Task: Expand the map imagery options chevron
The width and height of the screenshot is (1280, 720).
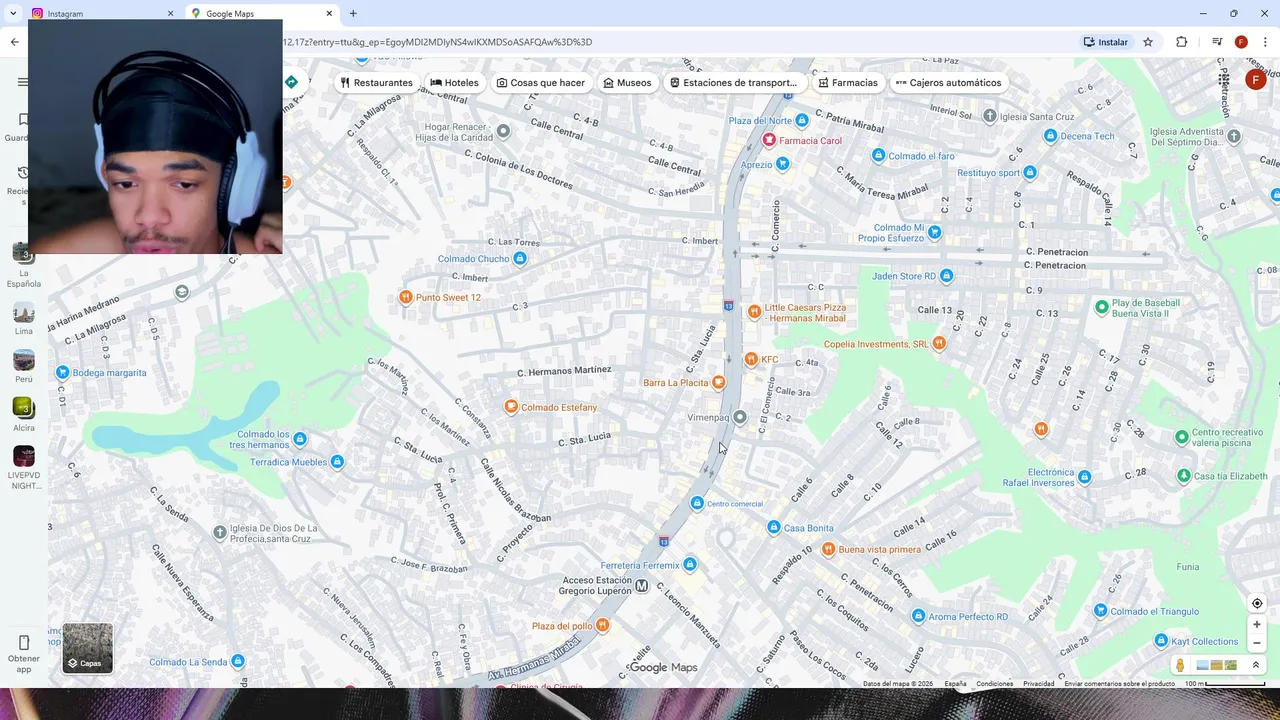Action: [x=1256, y=665]
